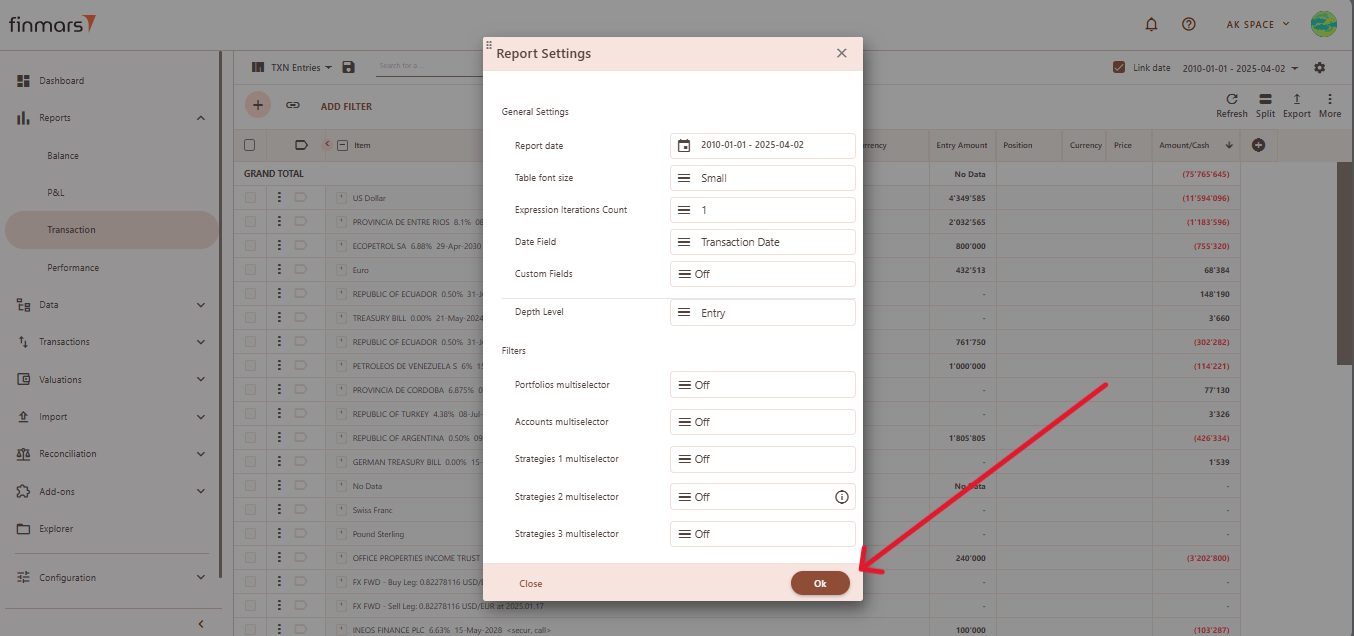Check the select-all checkbox in the table header
The image size is (1354, 636).
pyautogui.click(x=250, y=145)
